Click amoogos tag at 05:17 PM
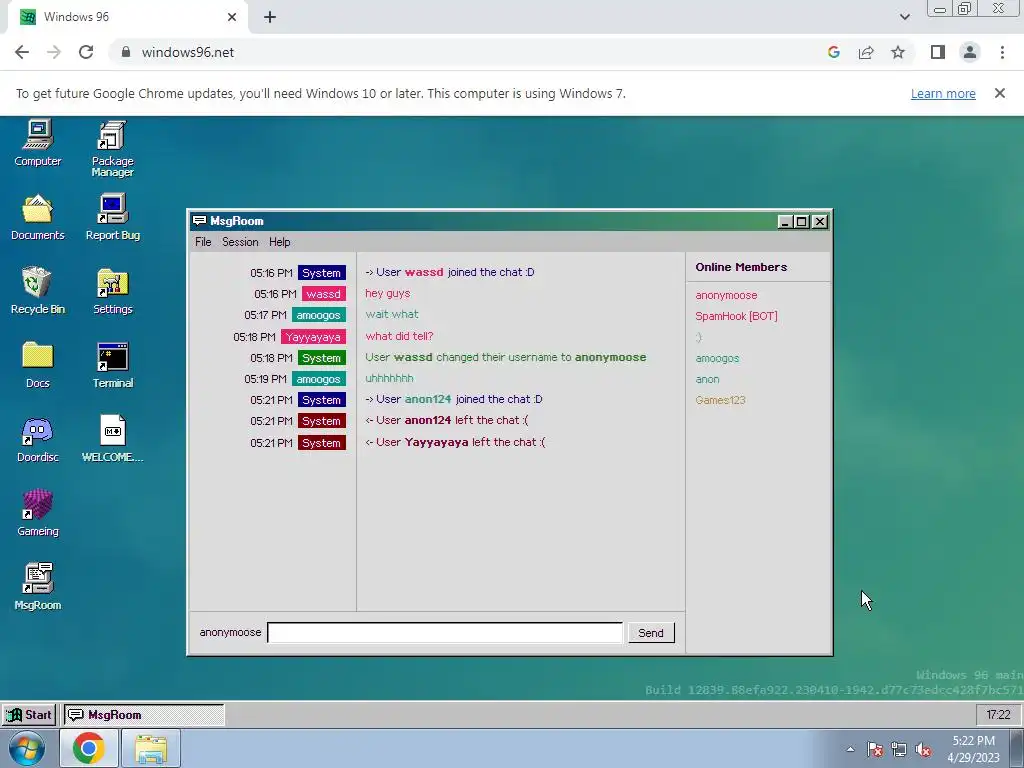The height and width of the screenshot is (768, 1024). point(319,315)
